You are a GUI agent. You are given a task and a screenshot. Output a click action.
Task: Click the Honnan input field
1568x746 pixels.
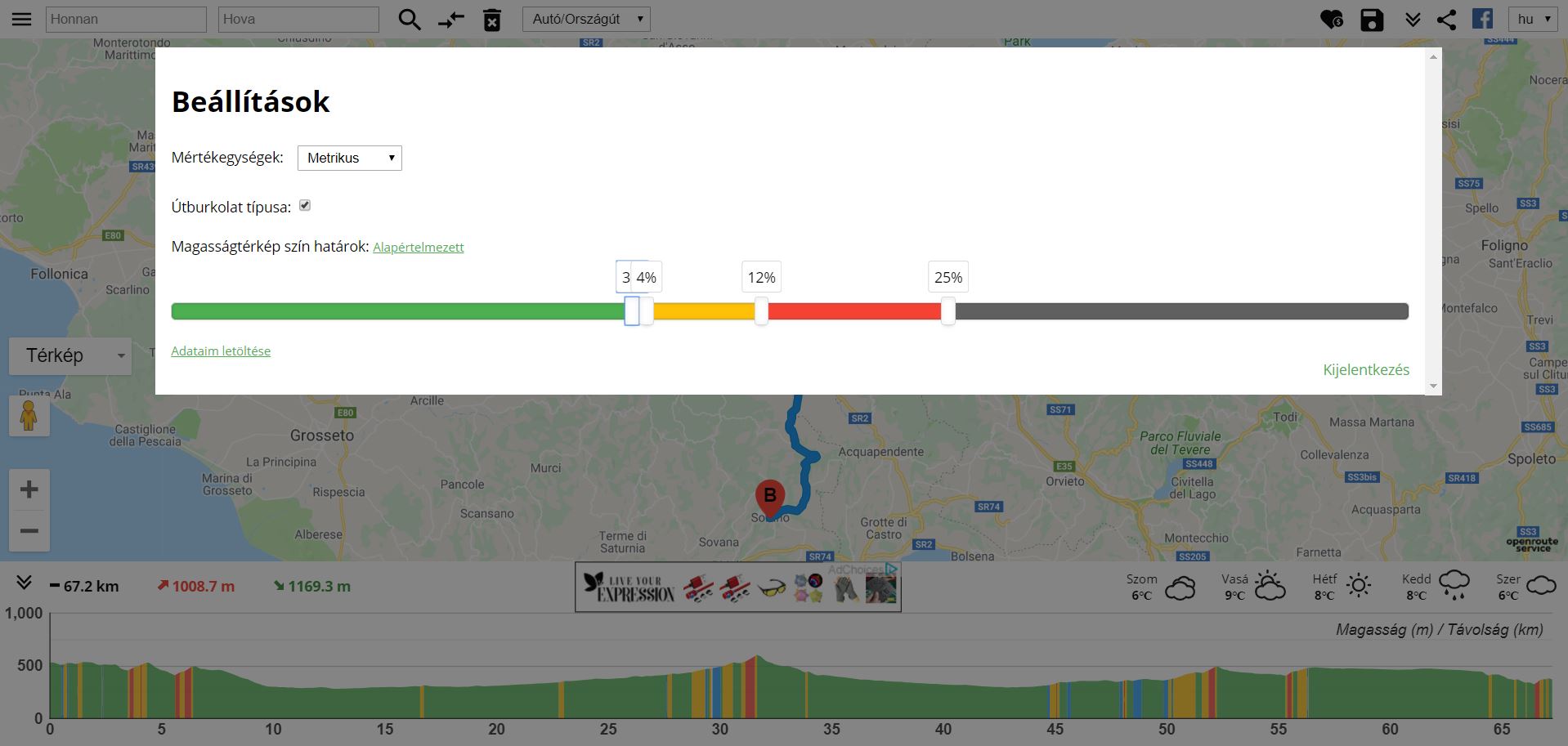click(x=126, y=19)
